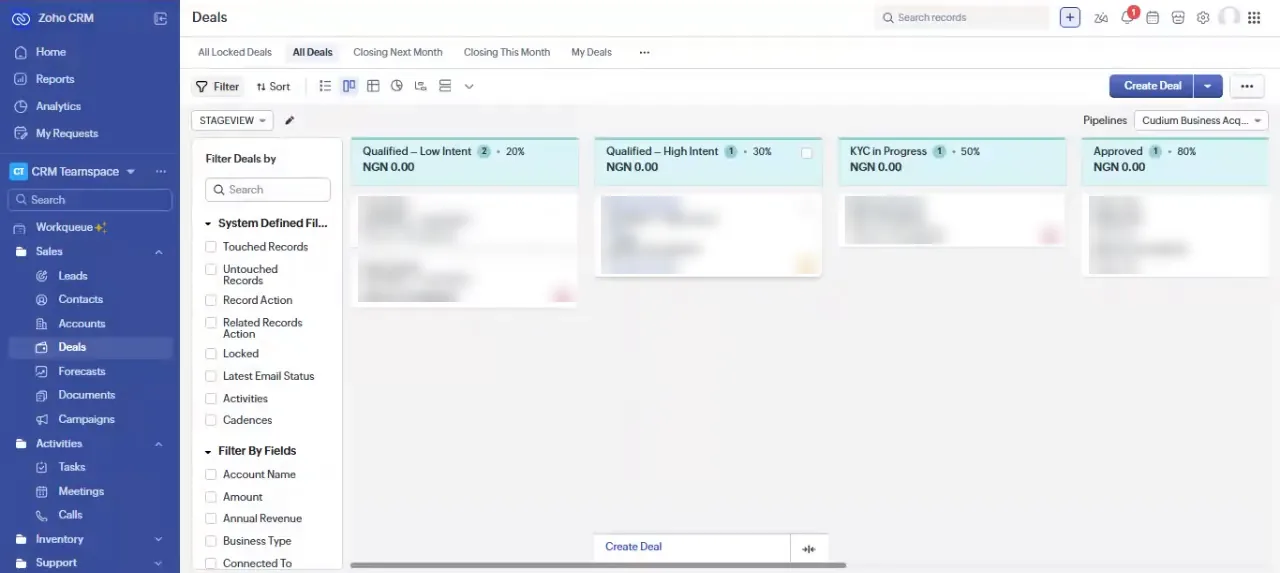Open Analytics from the sidebar
This screenshot has width=1280, height=573.
(58, 106)
